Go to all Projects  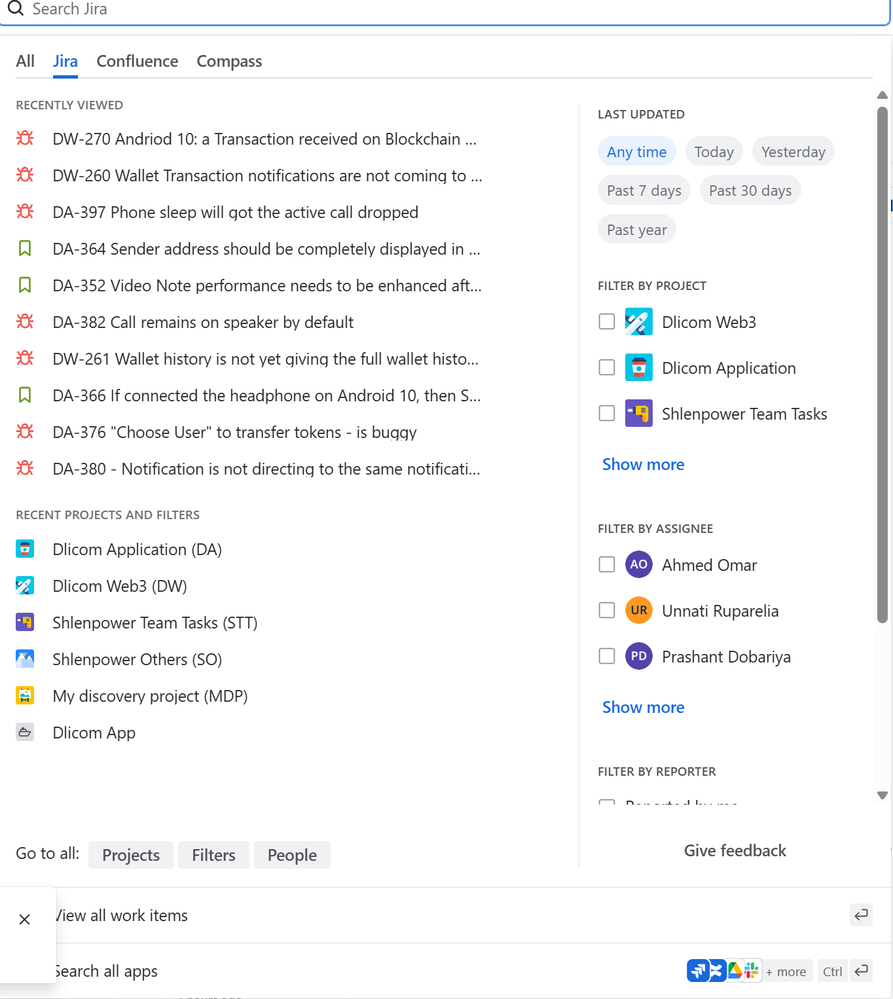click(x=131, y=855)
